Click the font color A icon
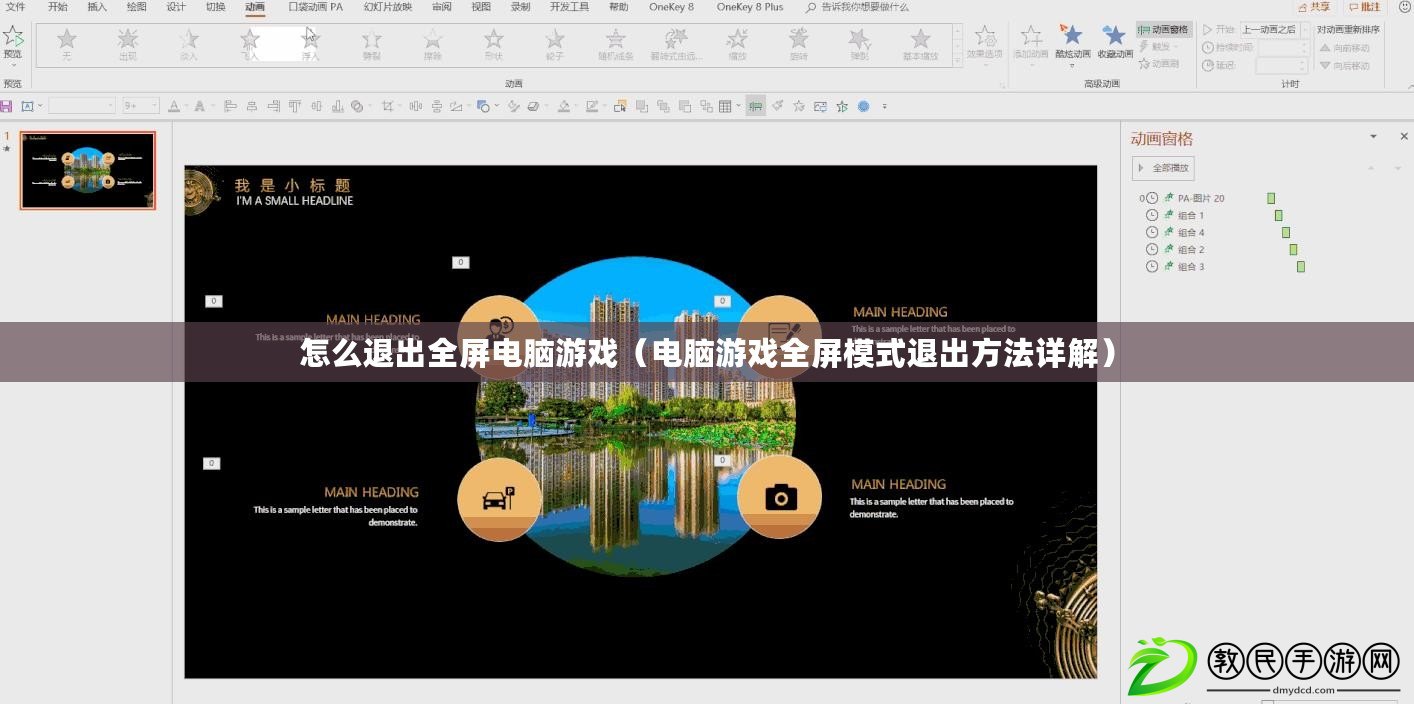This screenshot has width=1414, height=704. (174, 106)
